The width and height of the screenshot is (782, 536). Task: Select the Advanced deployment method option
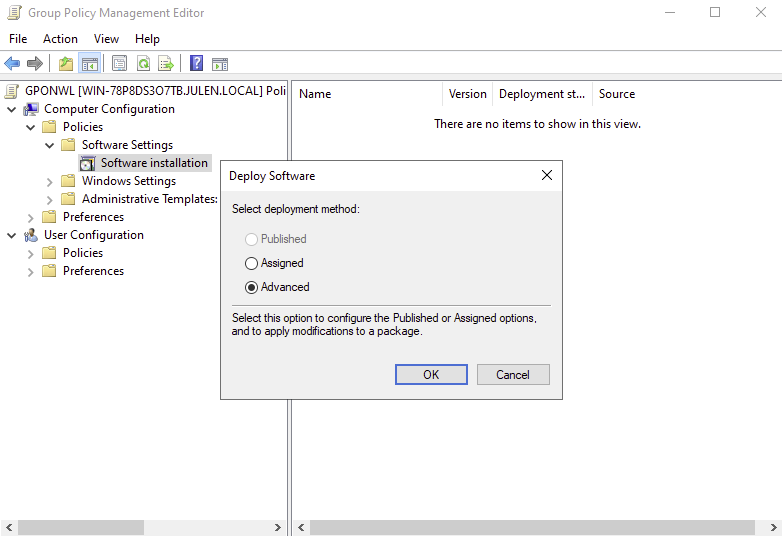pyautogui.click(x=251, y=287)
